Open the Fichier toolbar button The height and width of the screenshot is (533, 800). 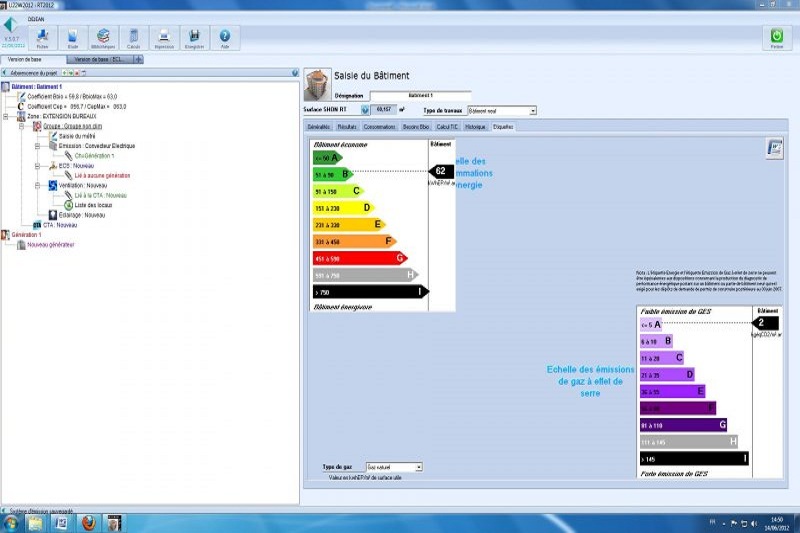[x=42, y=38]
